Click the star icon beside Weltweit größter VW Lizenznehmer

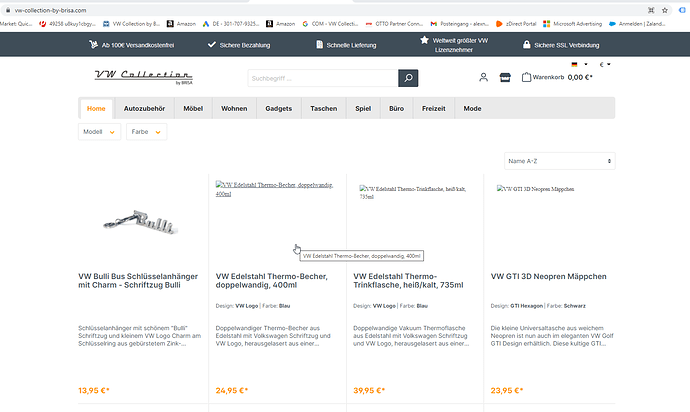424,40
